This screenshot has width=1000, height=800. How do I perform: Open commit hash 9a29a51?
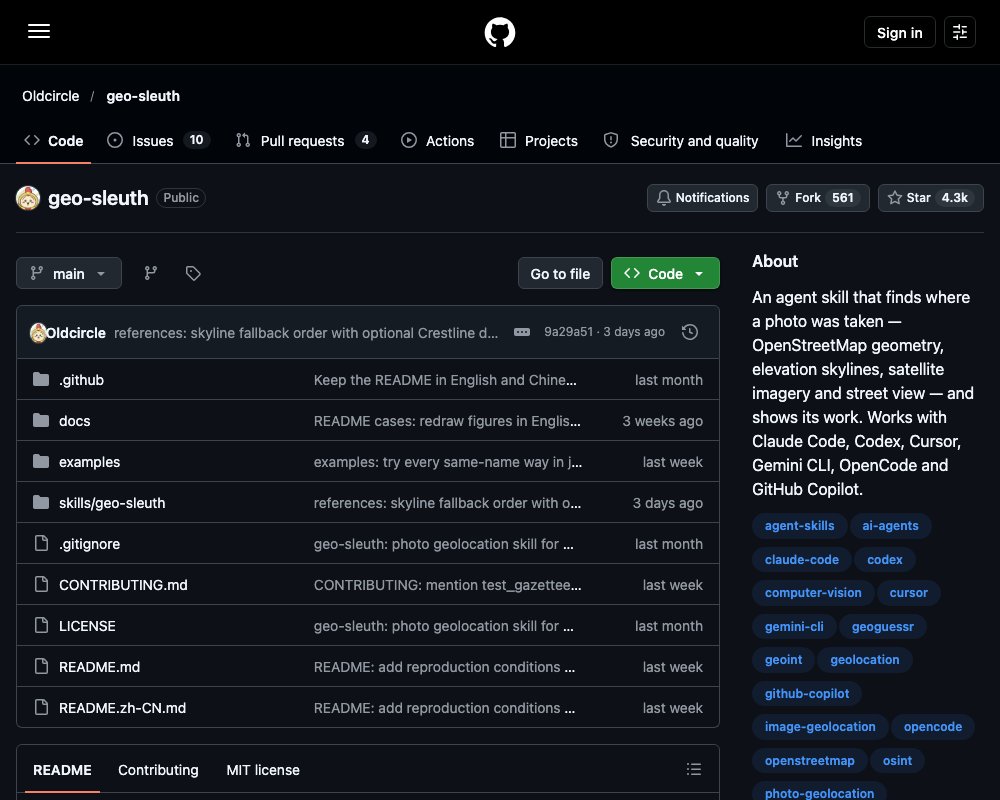[568, 332]
